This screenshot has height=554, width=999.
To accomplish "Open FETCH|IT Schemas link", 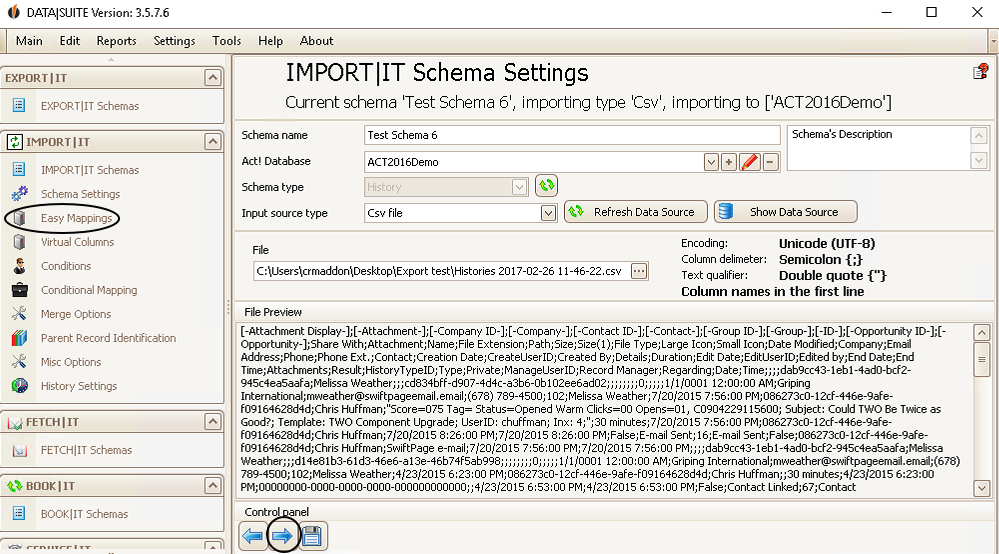I will (87, 450).
